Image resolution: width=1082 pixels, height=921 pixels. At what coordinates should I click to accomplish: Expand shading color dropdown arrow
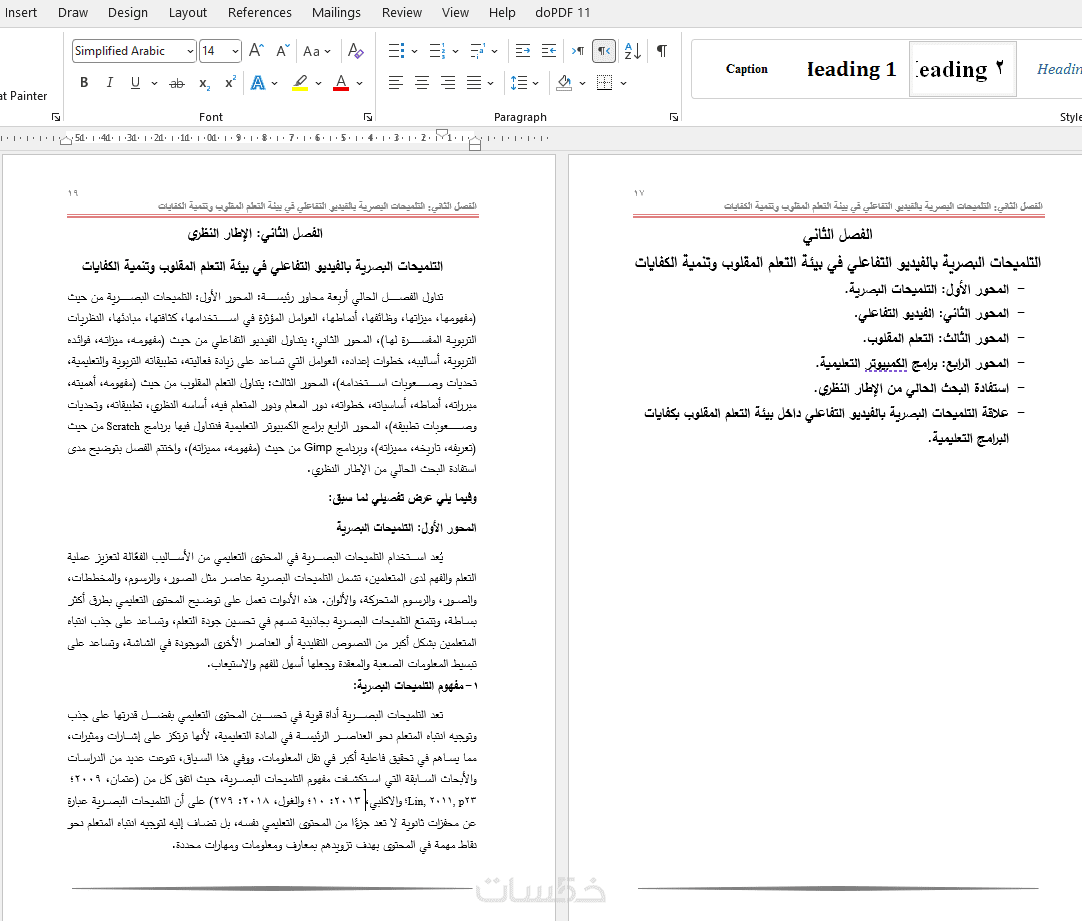click(x=582, y=83)
